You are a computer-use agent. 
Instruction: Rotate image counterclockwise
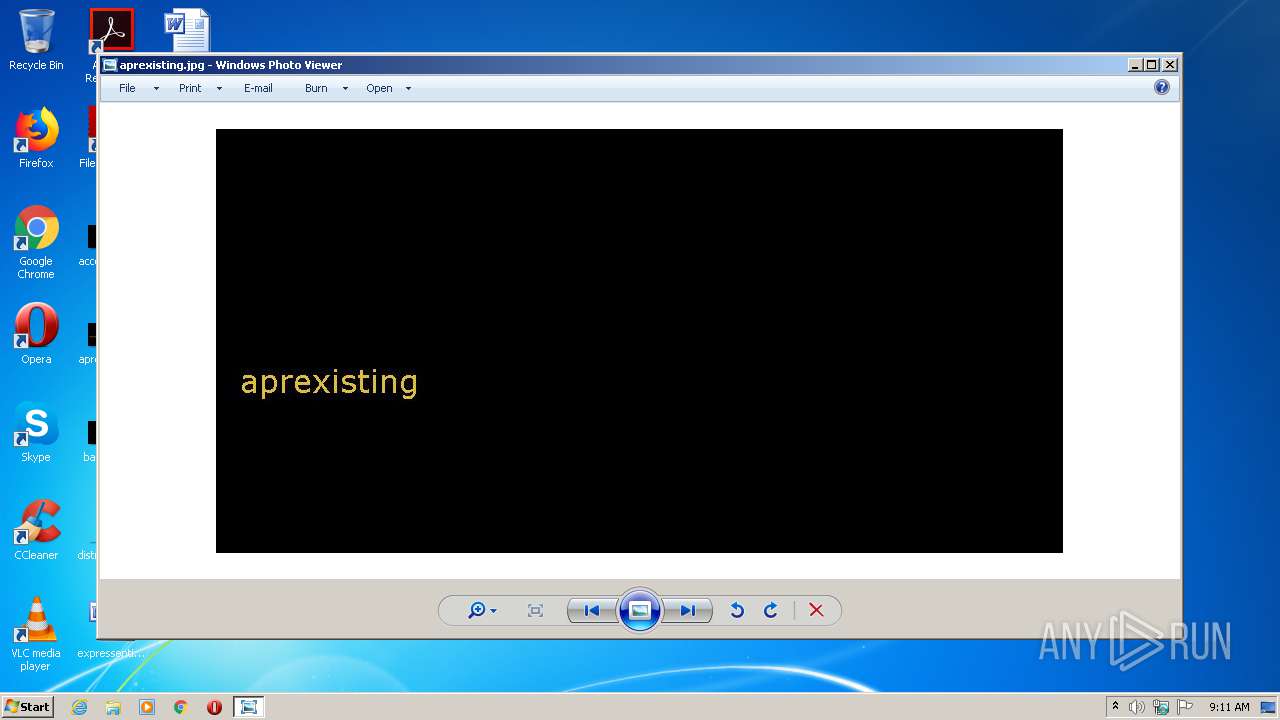click(737, 610)
